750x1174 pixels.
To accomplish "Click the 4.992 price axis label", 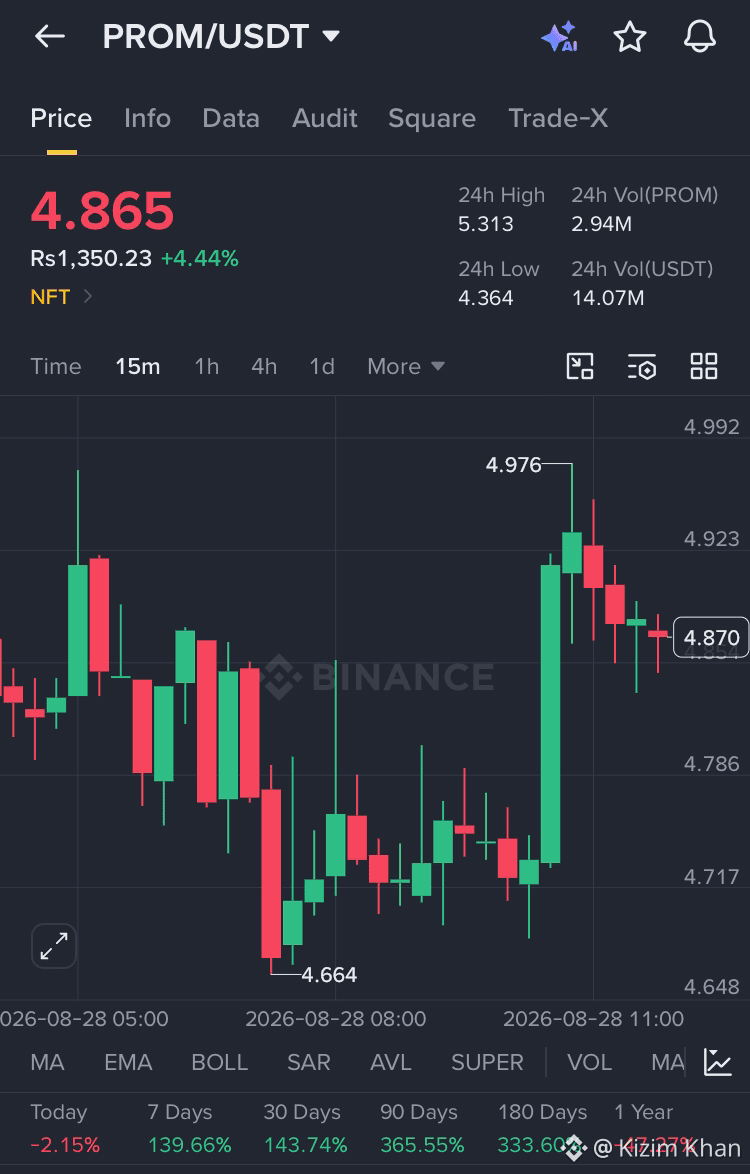I will point(711,426).
